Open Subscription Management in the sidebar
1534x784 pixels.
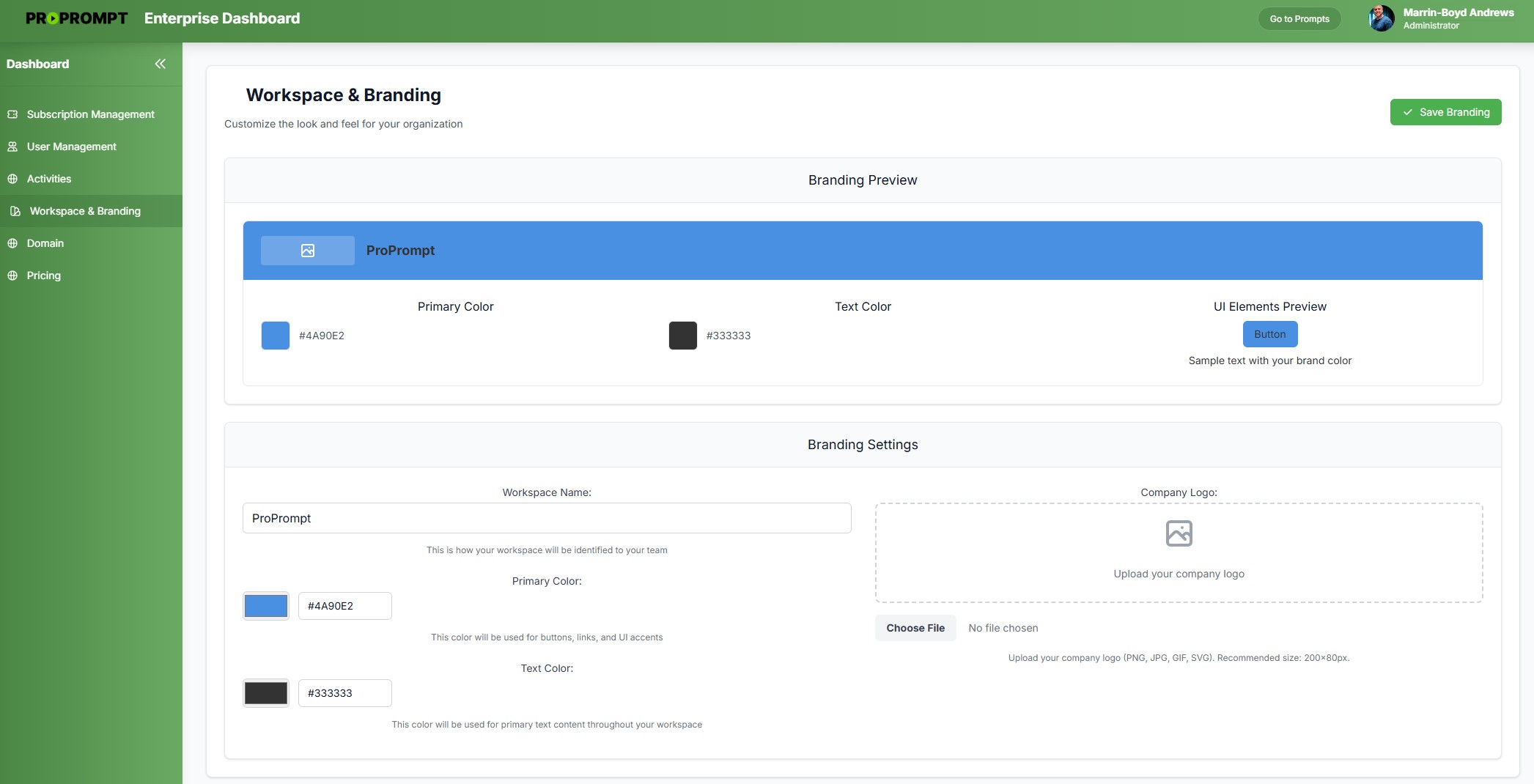pyautogui.click(x=91, y=114)
